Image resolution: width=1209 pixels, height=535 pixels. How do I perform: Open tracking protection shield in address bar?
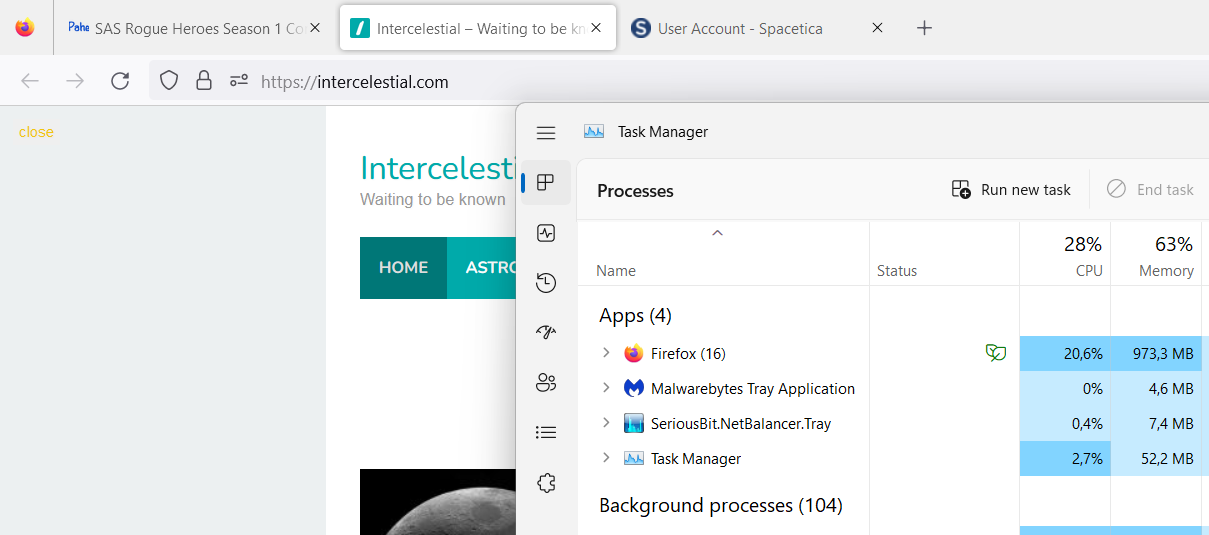point(169,81)
